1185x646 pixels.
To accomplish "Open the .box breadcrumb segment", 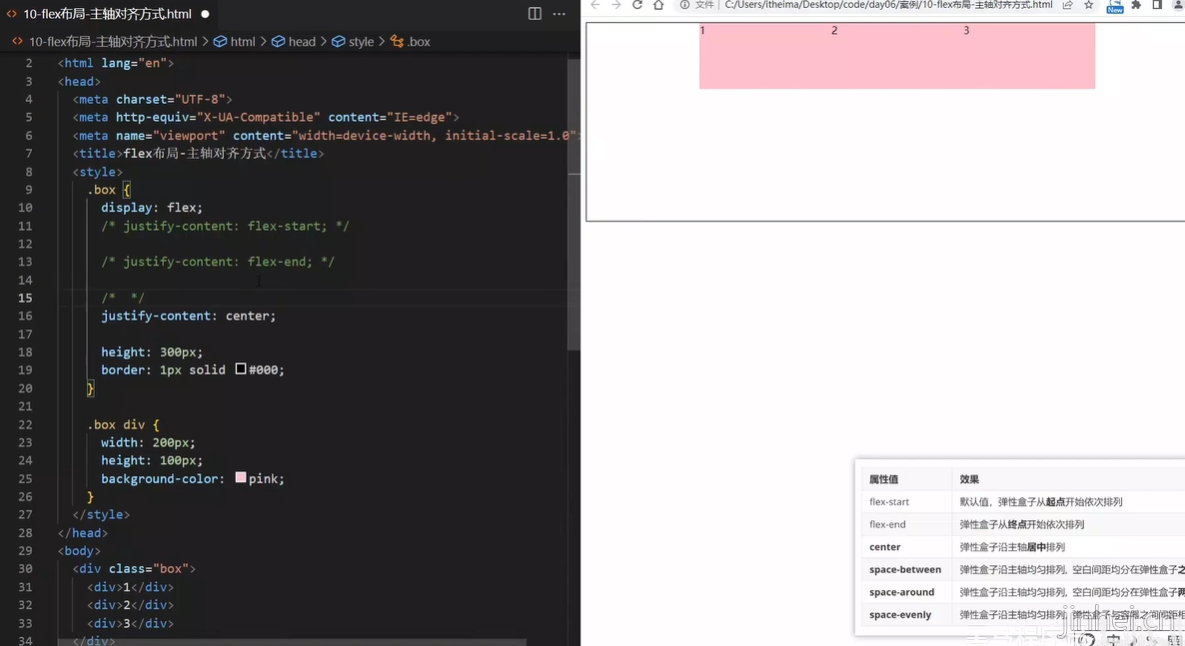I will (x=410, y=42).
